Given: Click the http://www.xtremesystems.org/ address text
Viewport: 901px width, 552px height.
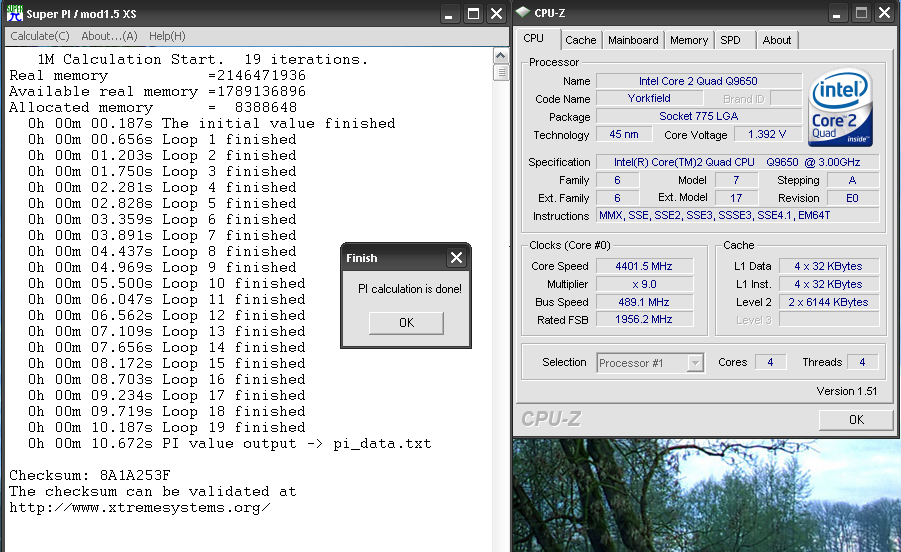Looking at the screenshot, I should [140, 508].
